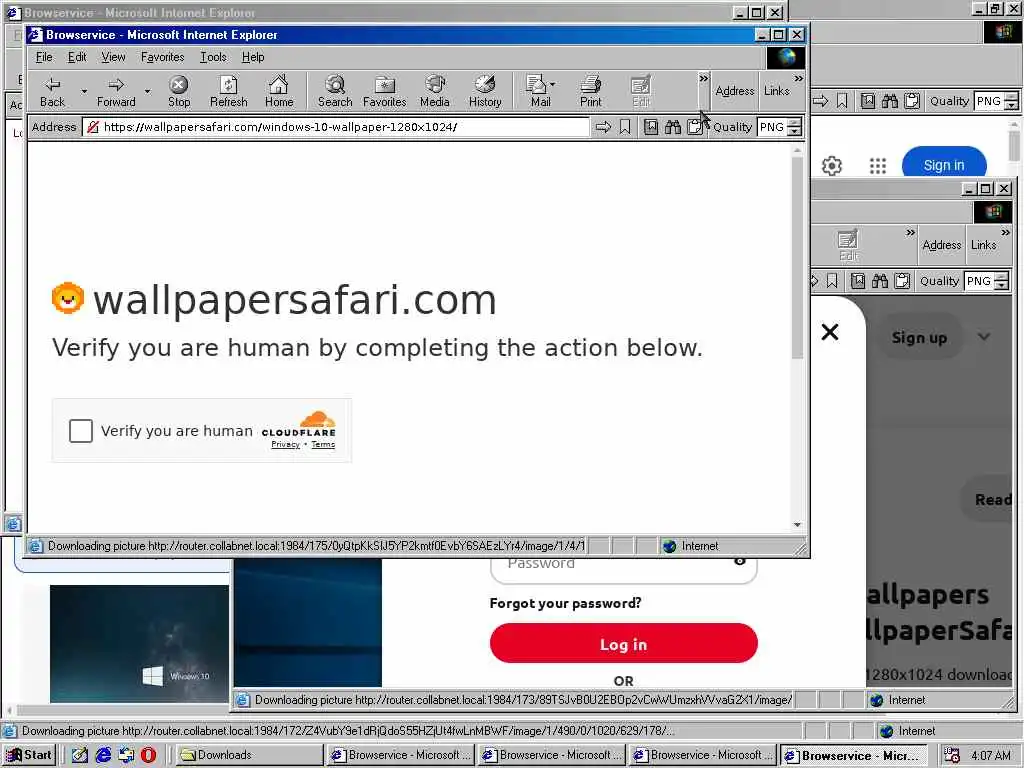Open the Back button history dropdown arrow

tap(84, 91)
